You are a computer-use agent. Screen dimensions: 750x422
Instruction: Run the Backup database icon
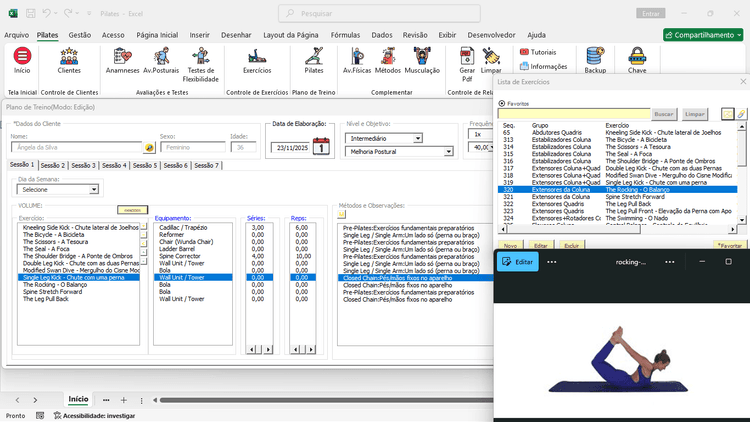595,61
